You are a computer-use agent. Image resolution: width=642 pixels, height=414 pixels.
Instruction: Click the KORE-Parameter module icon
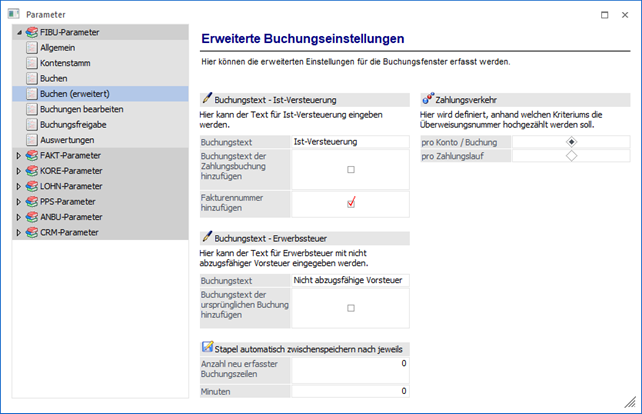pyautogui.click(x=32, y=171)
